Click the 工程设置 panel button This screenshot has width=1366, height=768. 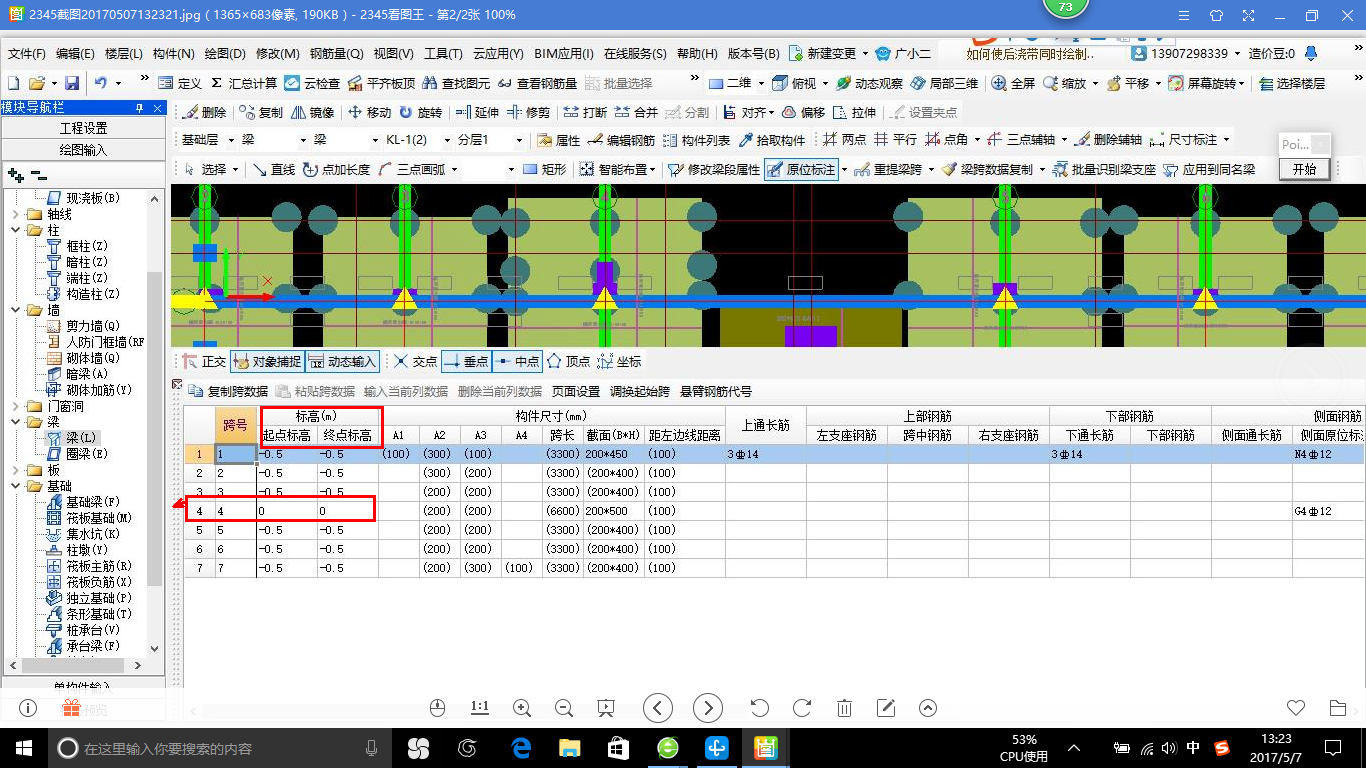pos(83,128)
